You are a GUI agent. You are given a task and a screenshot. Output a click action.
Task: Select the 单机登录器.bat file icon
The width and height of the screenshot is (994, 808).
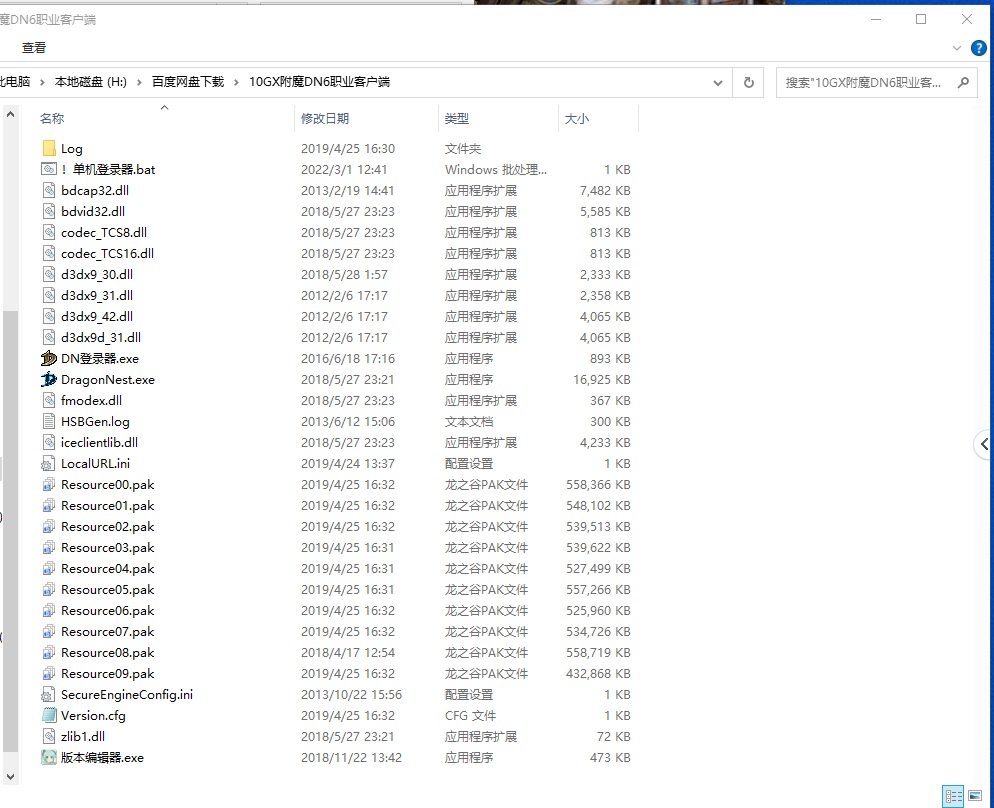point(49,169)
